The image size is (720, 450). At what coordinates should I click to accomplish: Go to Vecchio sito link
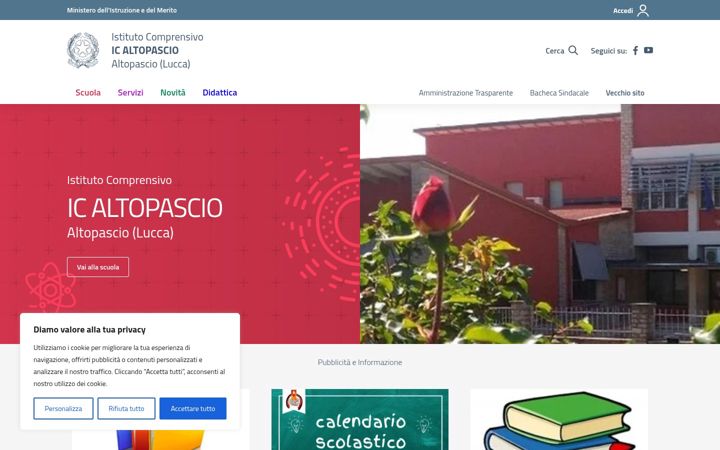pyautogui.click(x=624, y=93)
